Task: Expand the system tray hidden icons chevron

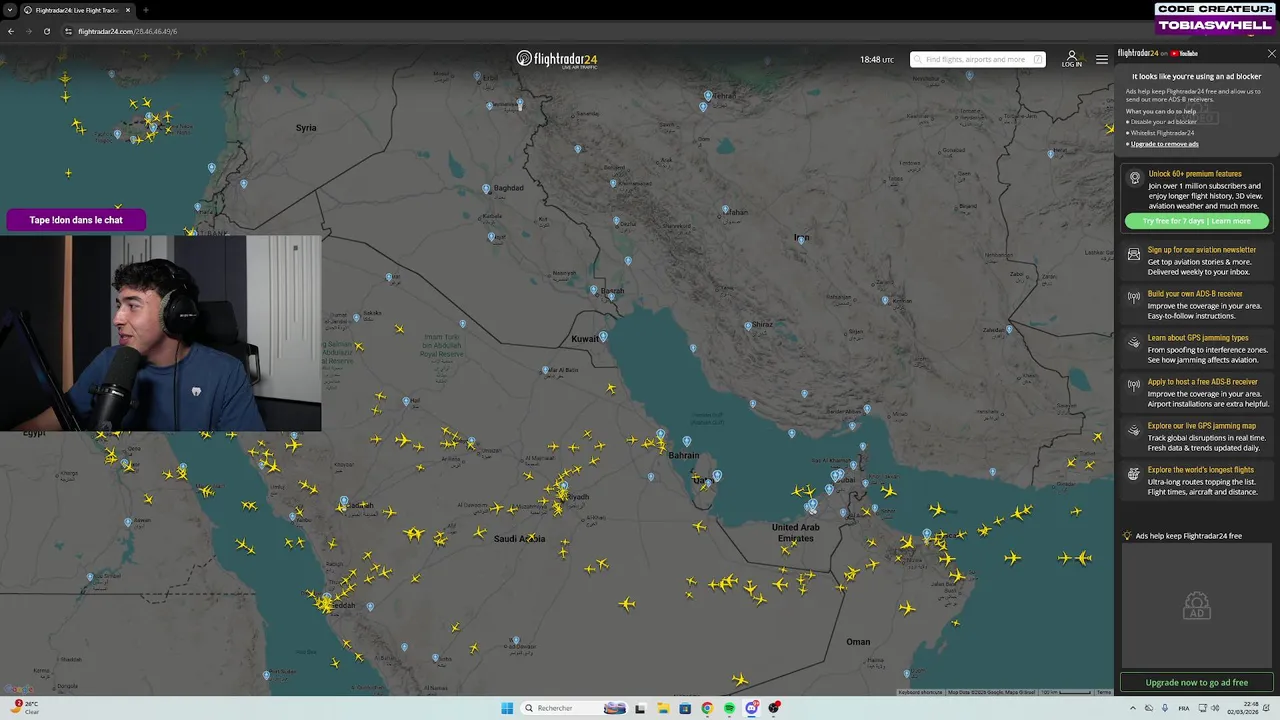Action: click(1133, 708)
